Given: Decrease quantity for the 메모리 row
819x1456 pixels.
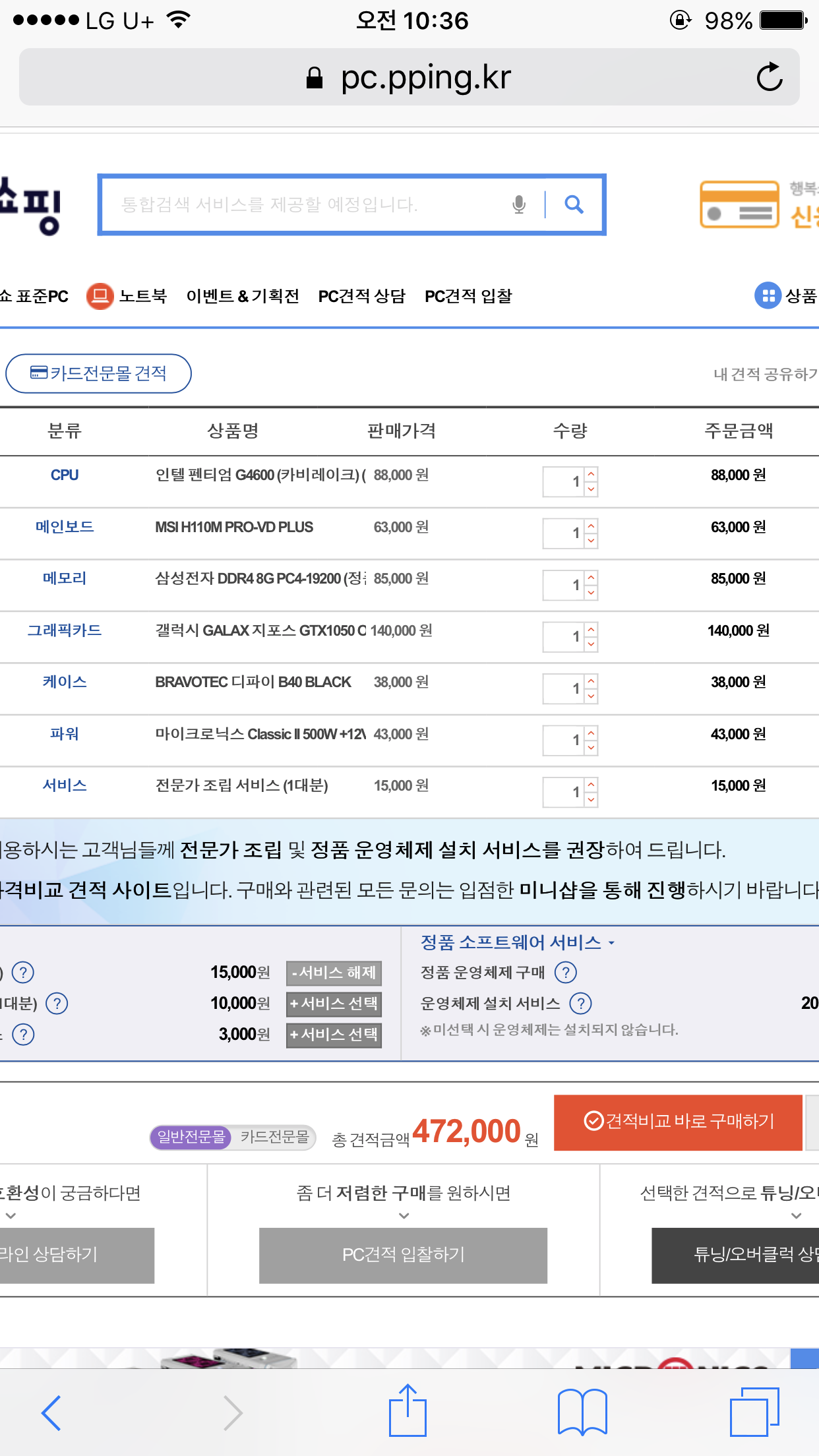Looking at the screenshot, I should [591, 593].
